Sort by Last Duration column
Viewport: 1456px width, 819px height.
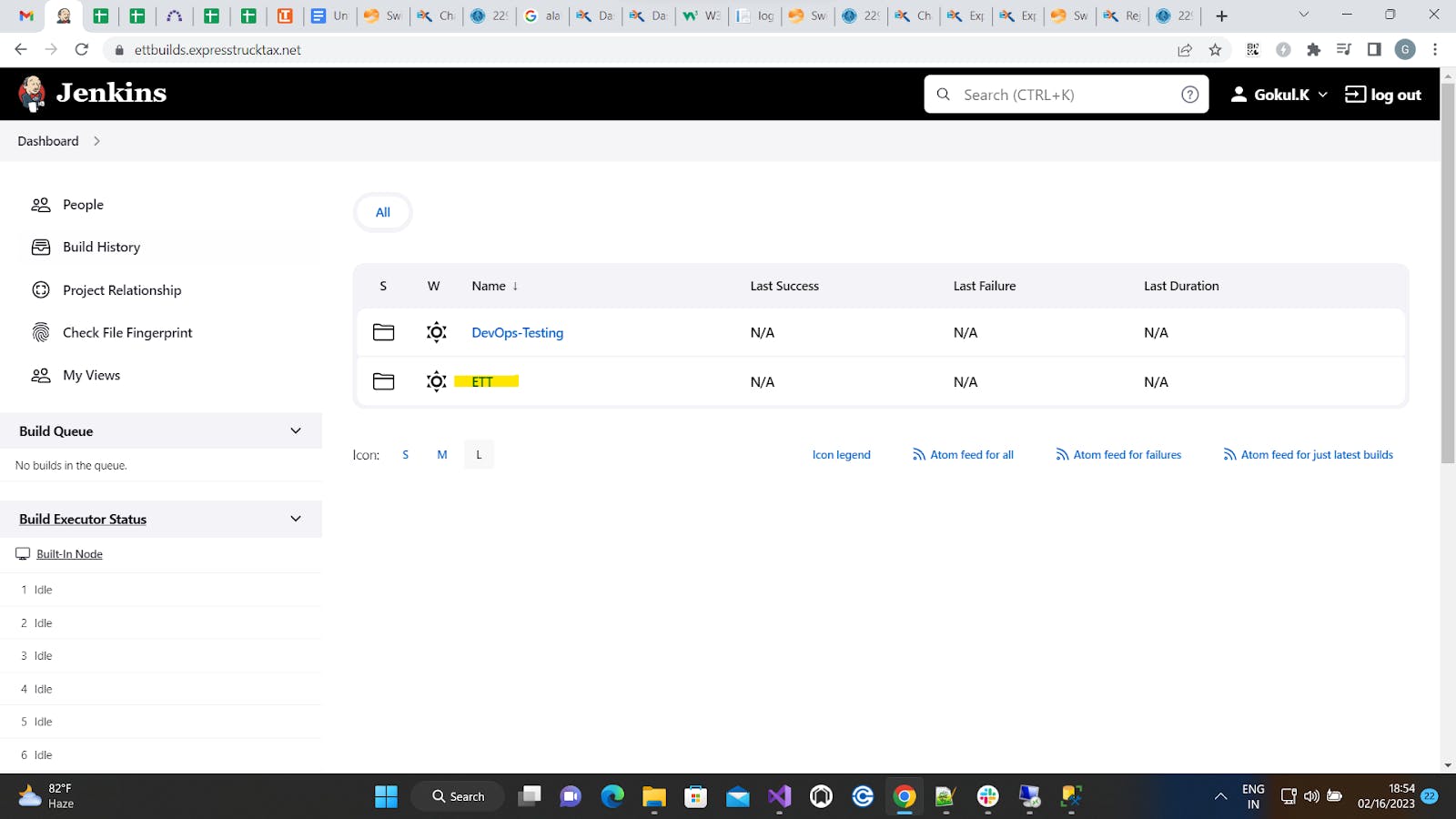pyautogui.click(x=1181, y=286)
